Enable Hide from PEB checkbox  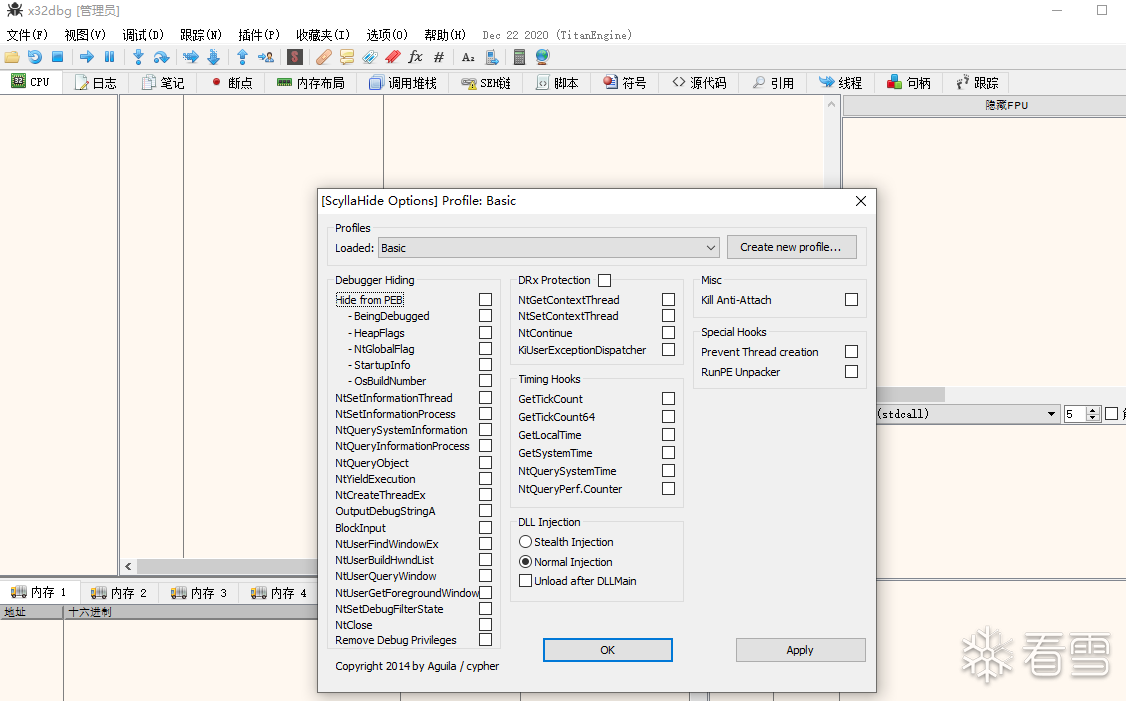click(485, 300)
